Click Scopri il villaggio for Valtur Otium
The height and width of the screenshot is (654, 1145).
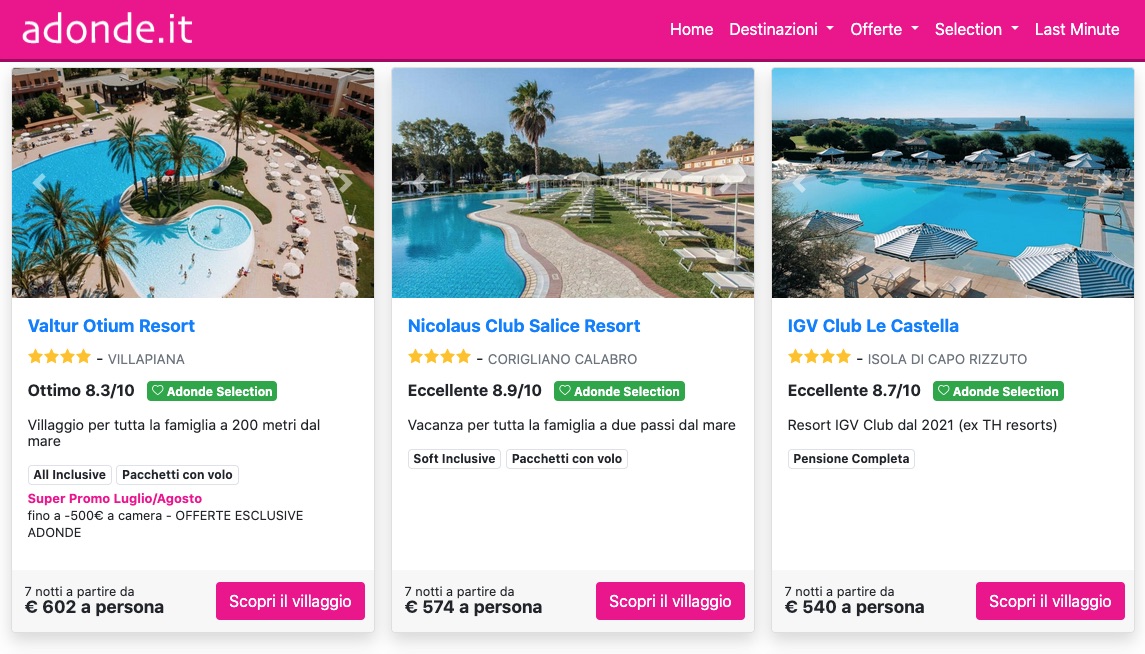click(290, 601)
